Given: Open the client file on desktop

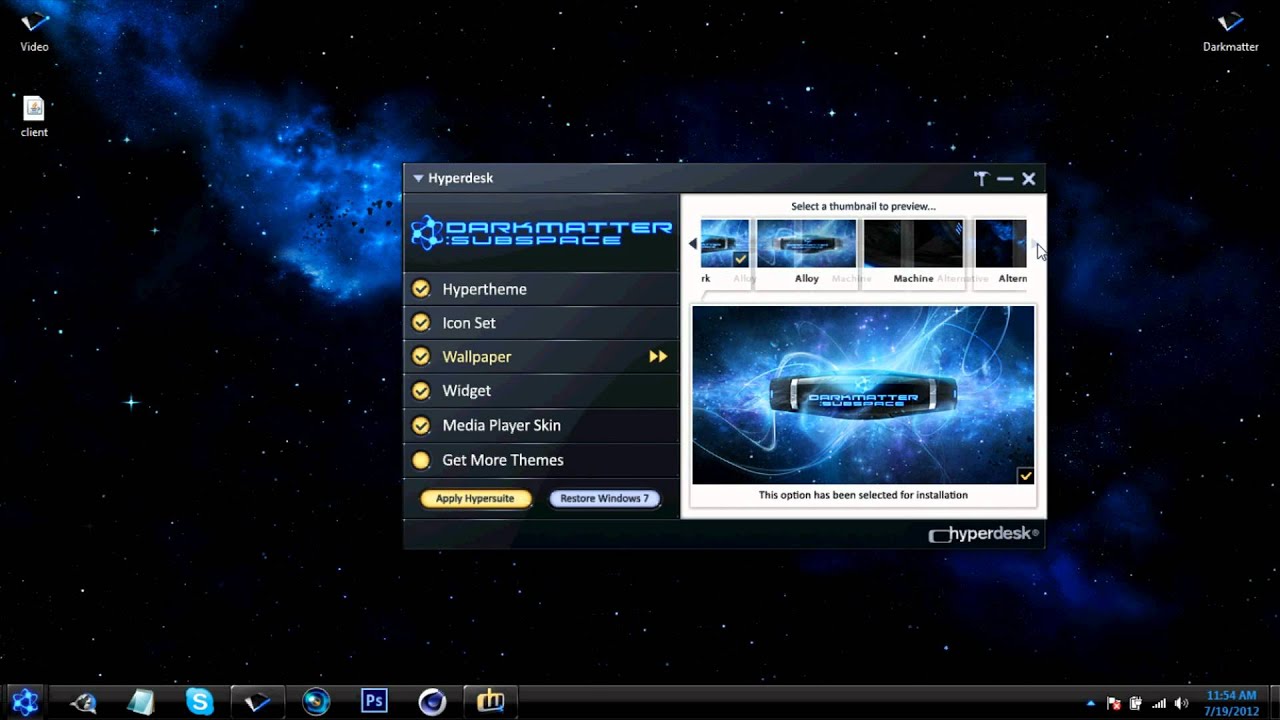Looking at the screenshot, I should coord(34,116).
